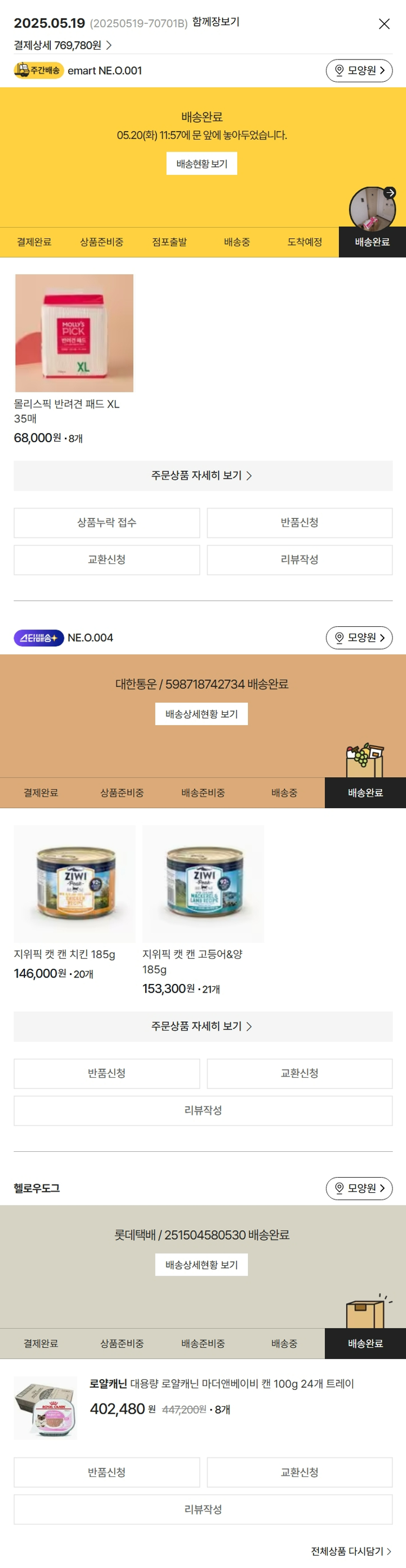Click 배송현황 보기 button
Viewport: 406px width, 1568px height.
tap(202, 164)
